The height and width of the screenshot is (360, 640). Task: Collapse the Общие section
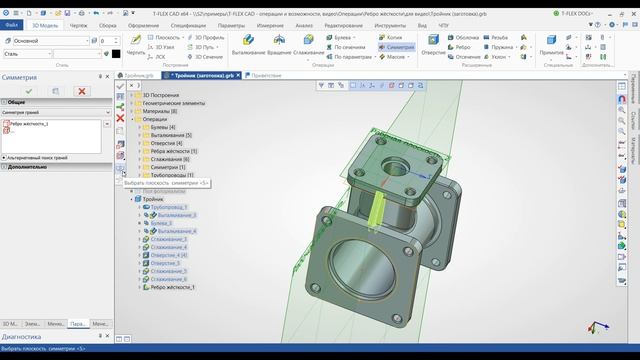click(x=4, y=102)
